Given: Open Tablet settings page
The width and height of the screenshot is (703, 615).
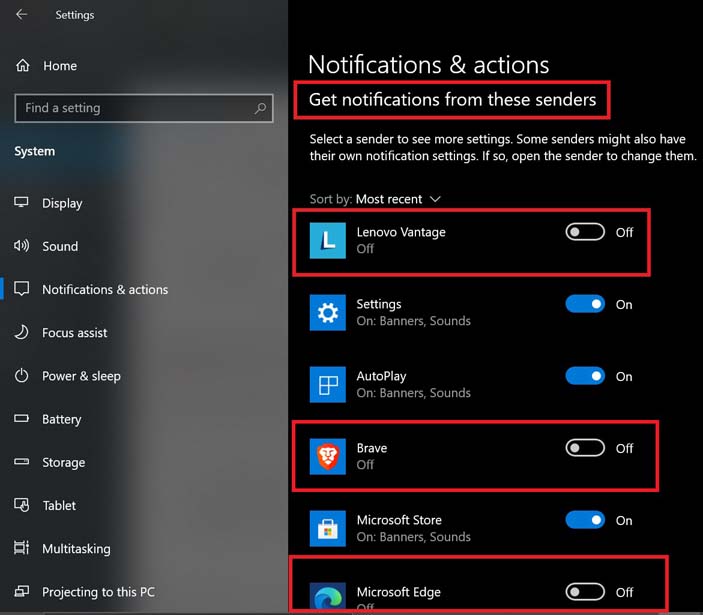Looking at the screenshot, I should click(x=59, y=506).
